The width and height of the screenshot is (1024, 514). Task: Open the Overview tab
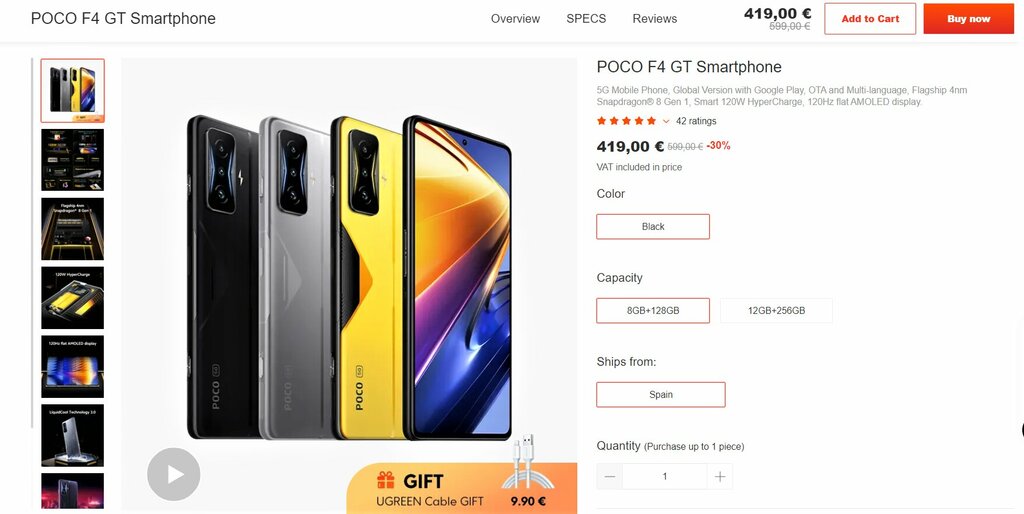coord(515,19)
